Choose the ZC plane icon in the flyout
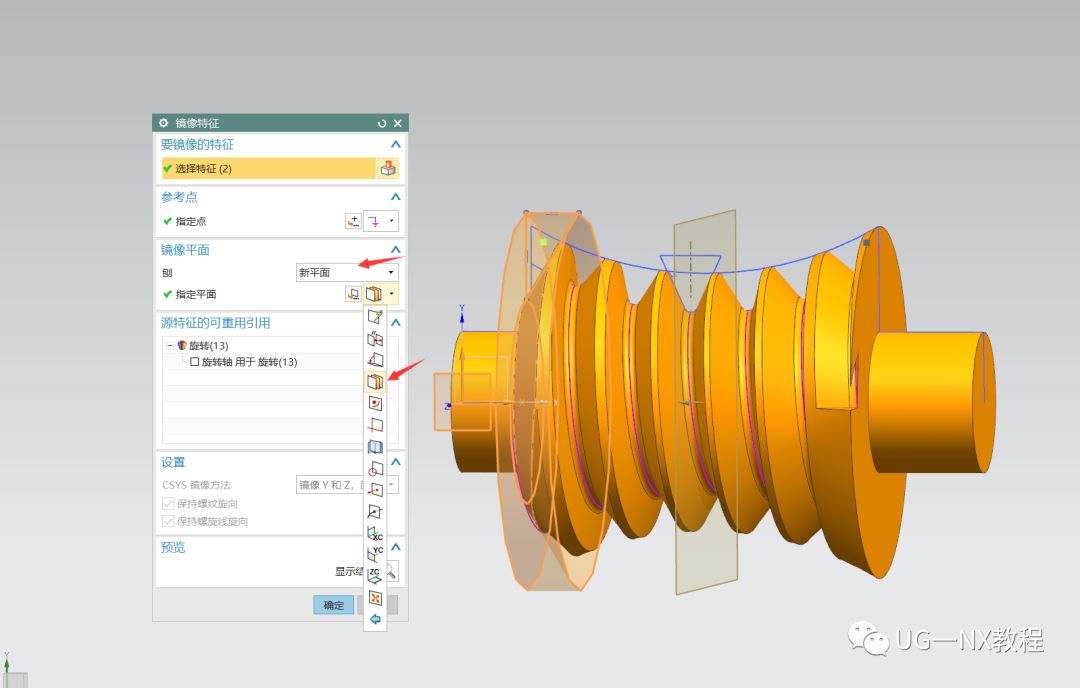Image resolution: width=1080 pixels, height=688 pixels. (375, 576)
